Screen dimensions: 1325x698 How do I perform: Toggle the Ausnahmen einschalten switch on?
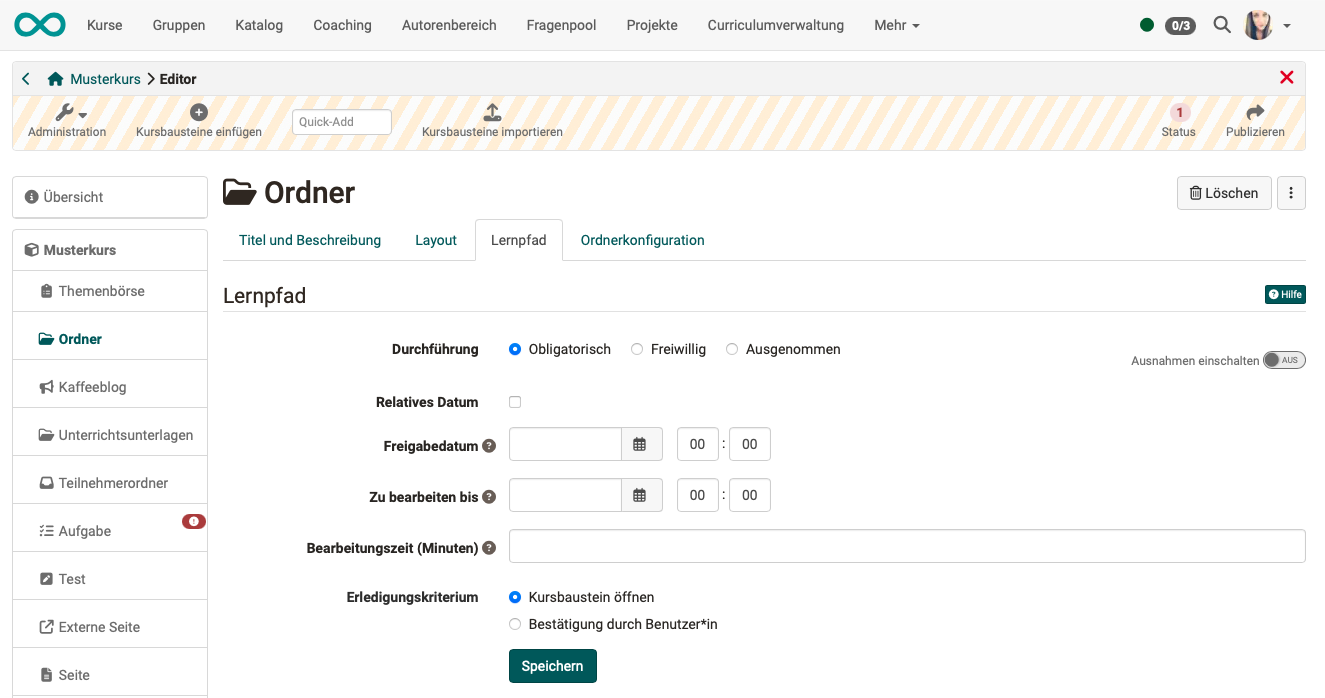point(1284,360)
